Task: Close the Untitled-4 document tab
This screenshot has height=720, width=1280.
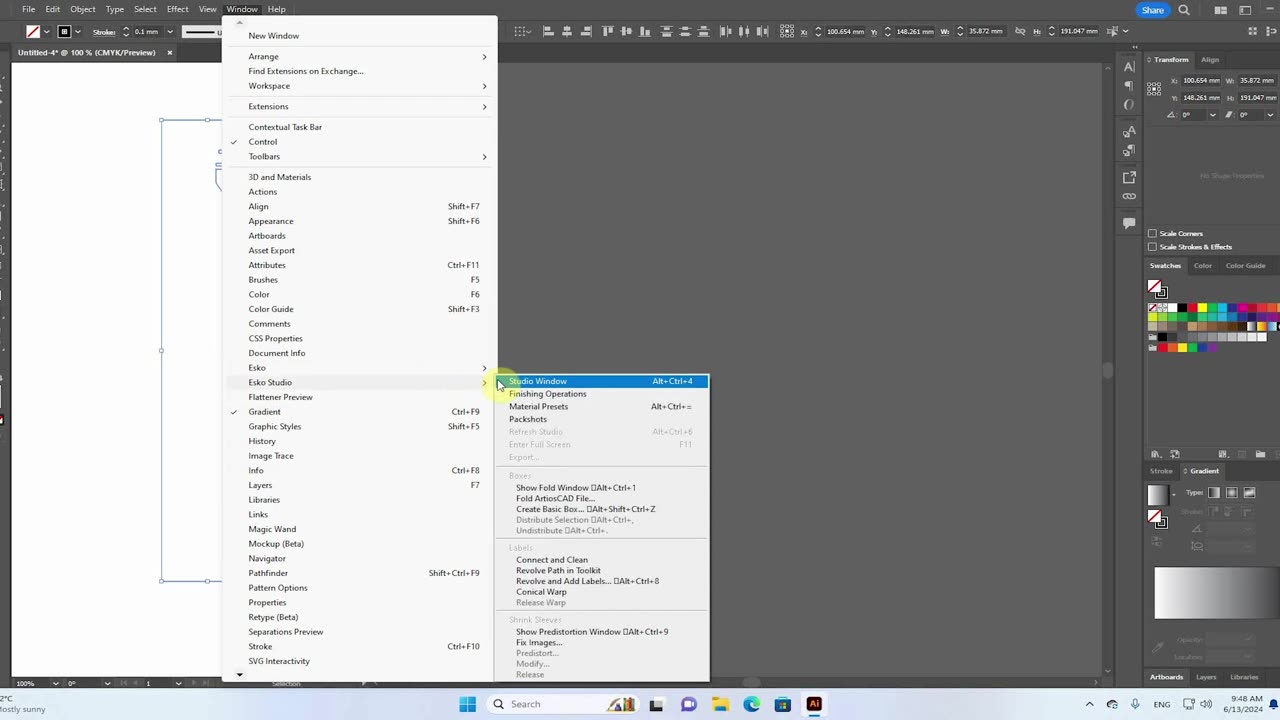Action: 169,52
